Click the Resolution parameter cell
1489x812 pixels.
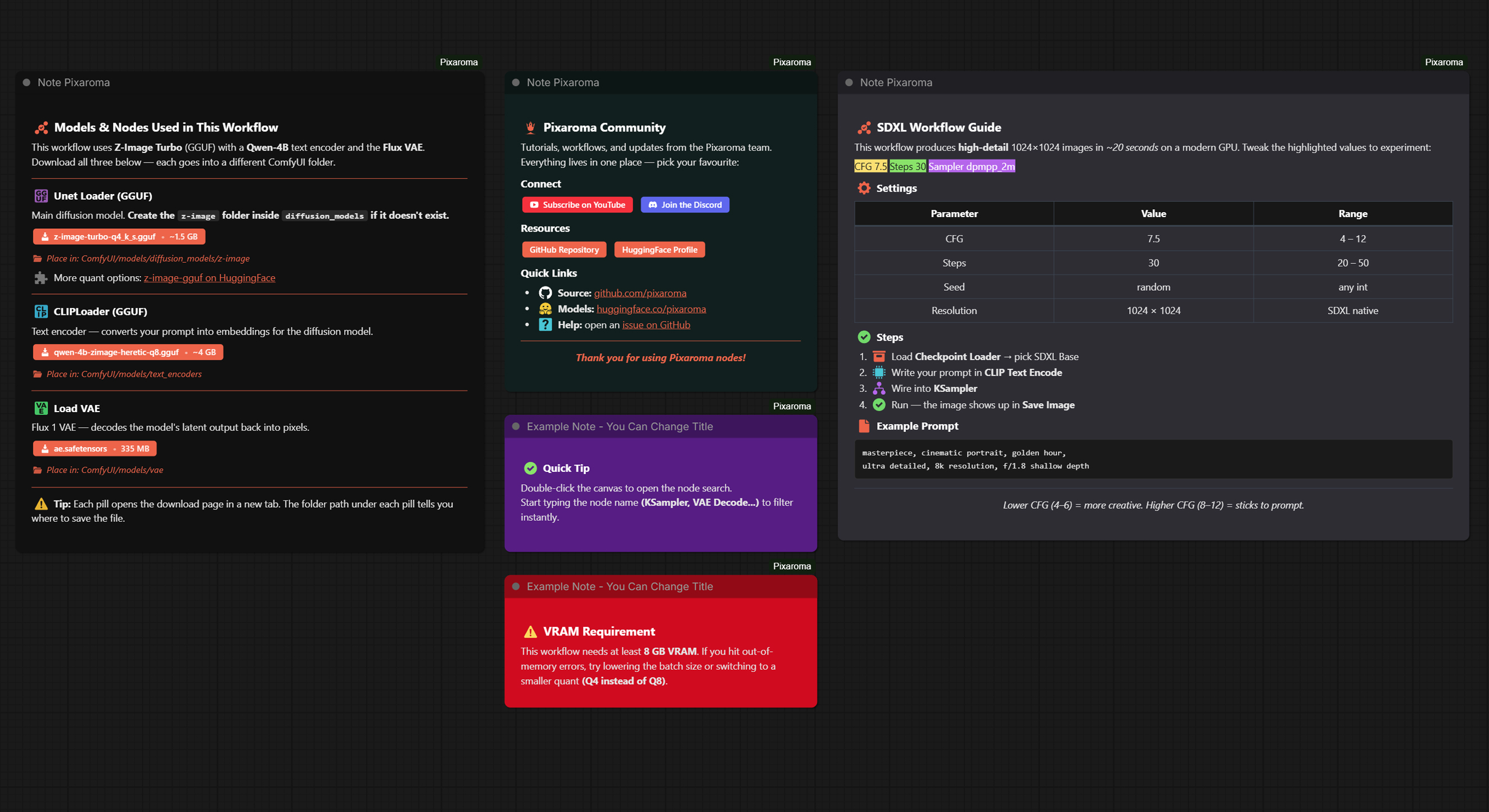[x=954, y=311]
